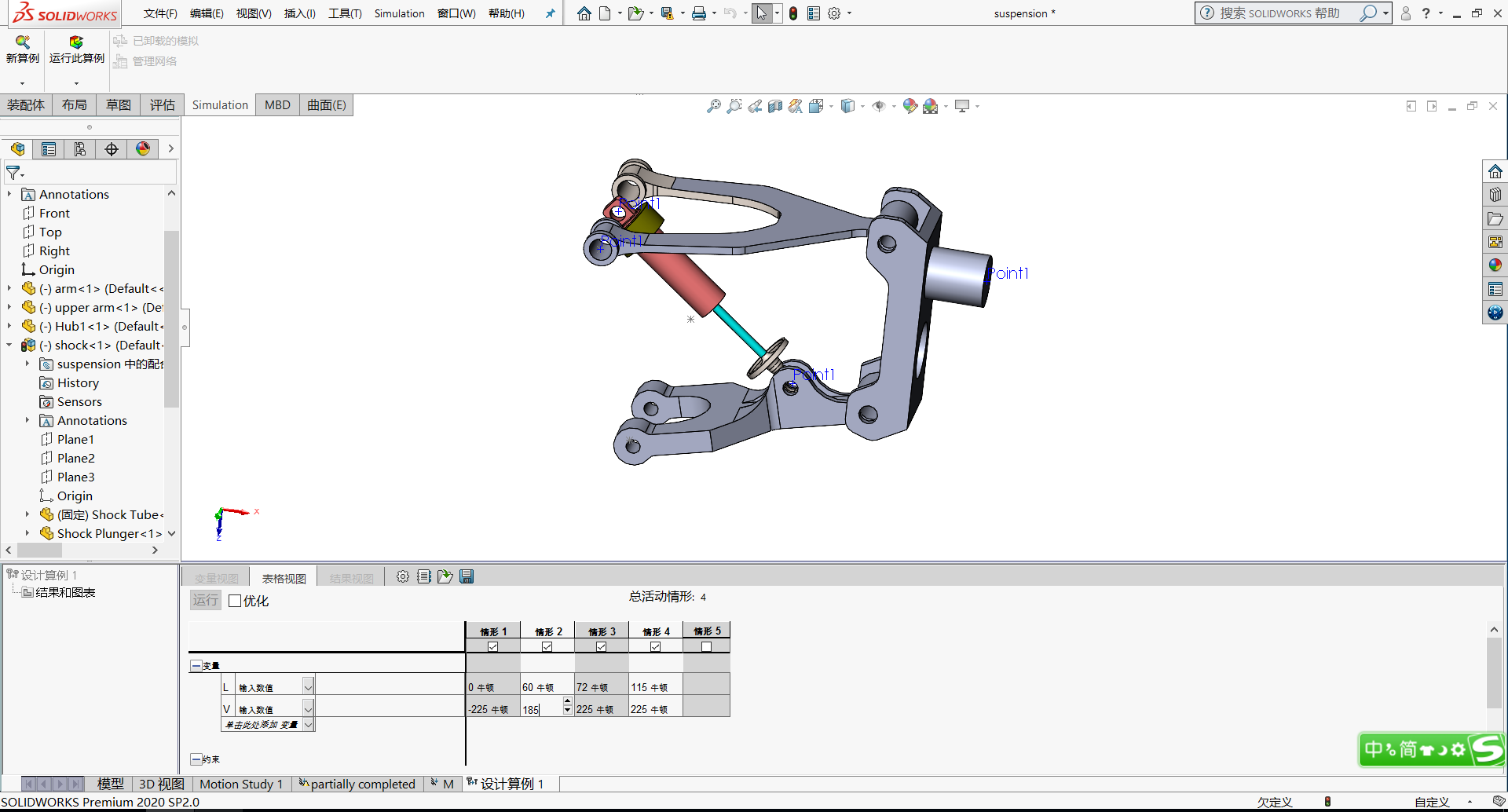The image size is (1508, 812).
Task: Expand the arm<1> component in tree
Action: pos(9,289)
